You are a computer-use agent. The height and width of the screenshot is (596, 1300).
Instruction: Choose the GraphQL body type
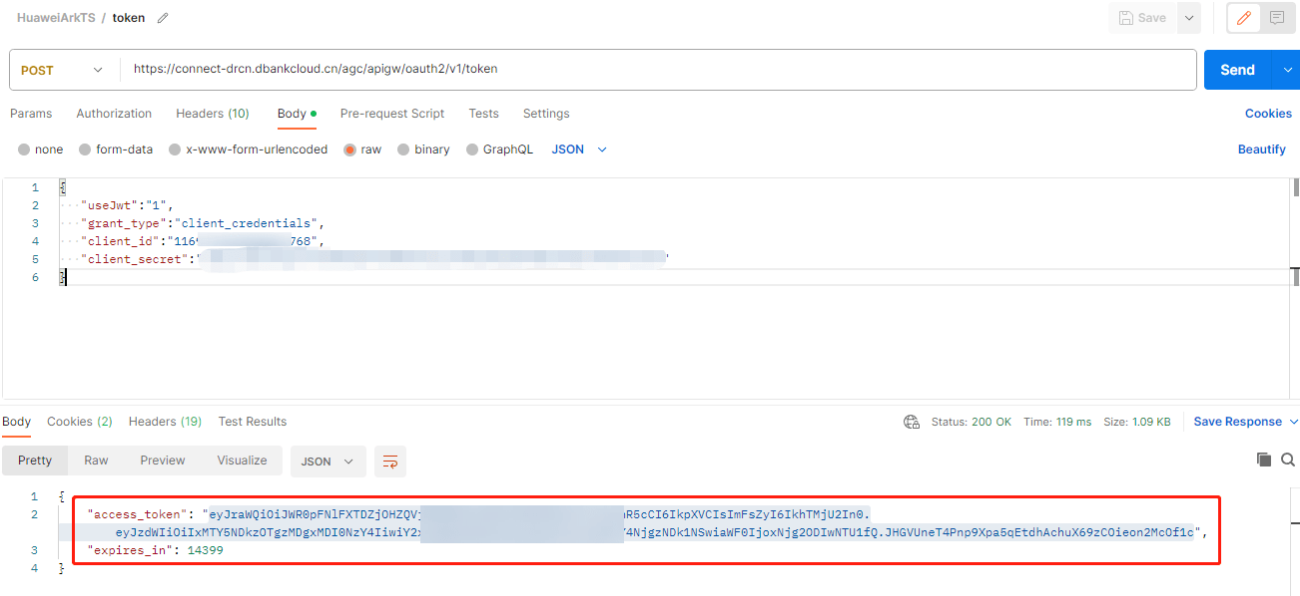pyautogui.click(x=471, y=148)
